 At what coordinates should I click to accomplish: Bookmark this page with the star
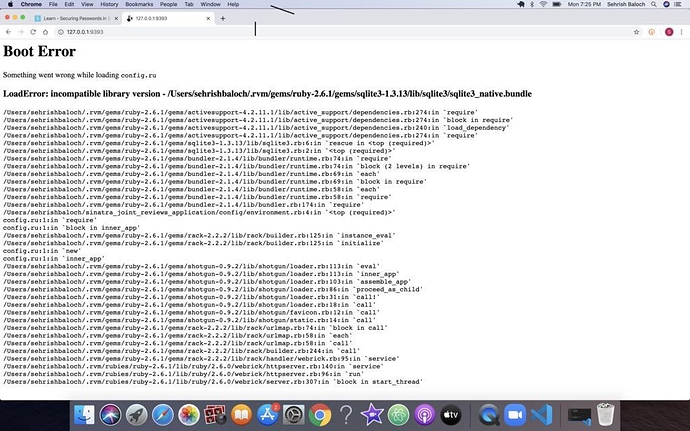coord(636,32)
